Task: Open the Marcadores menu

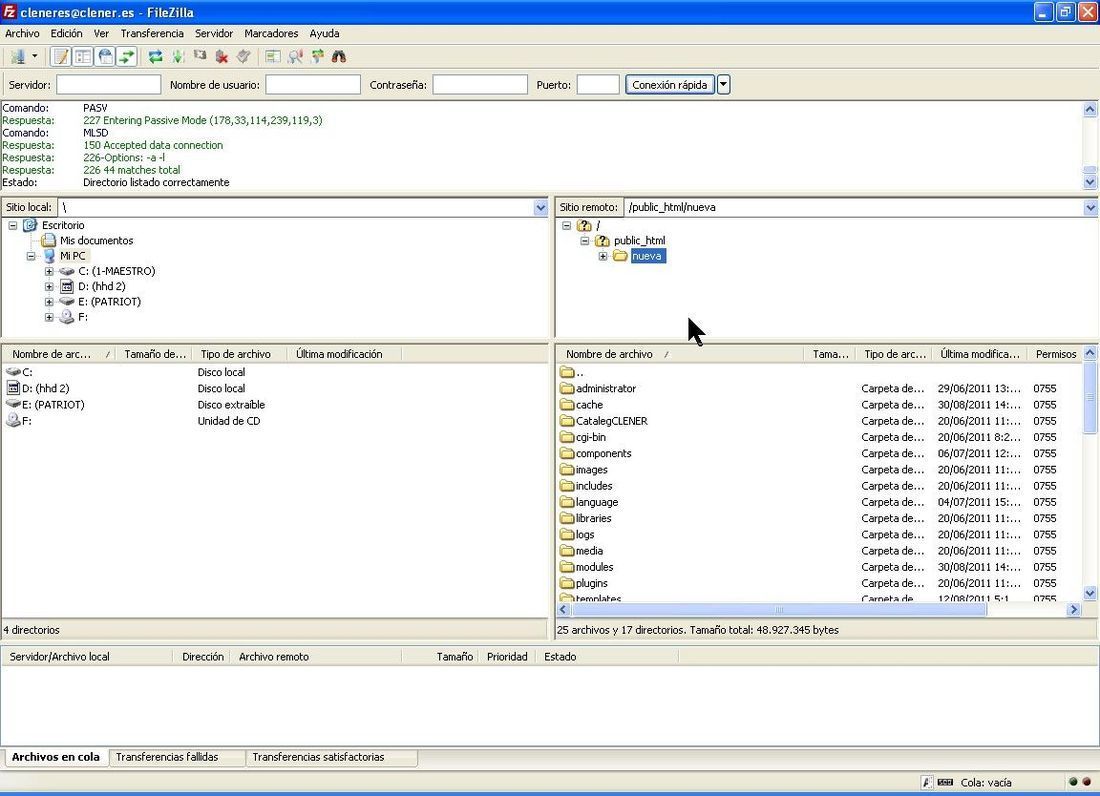Action: [271, 33]
